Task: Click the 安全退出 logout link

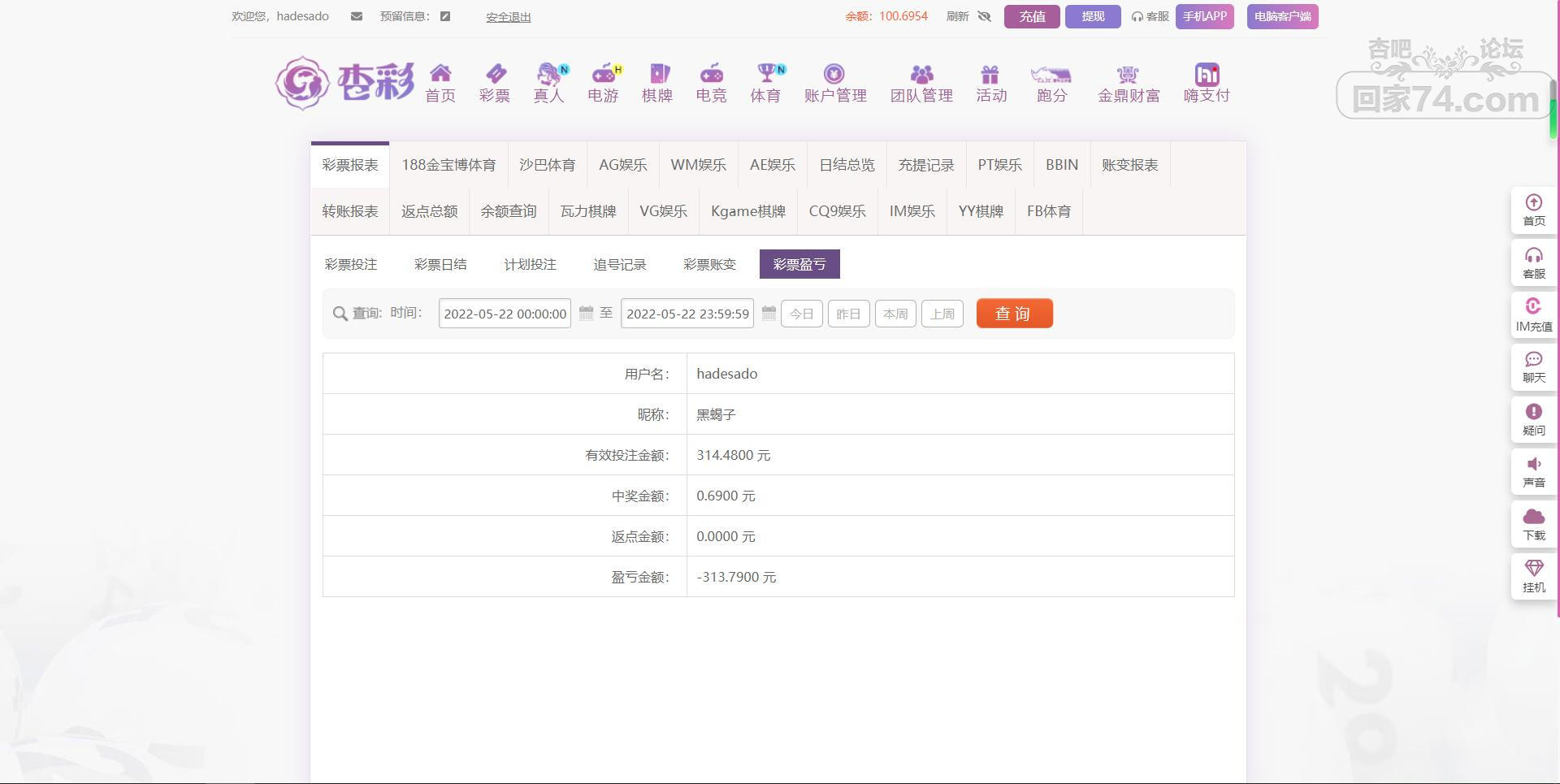Action: point(508,17)
